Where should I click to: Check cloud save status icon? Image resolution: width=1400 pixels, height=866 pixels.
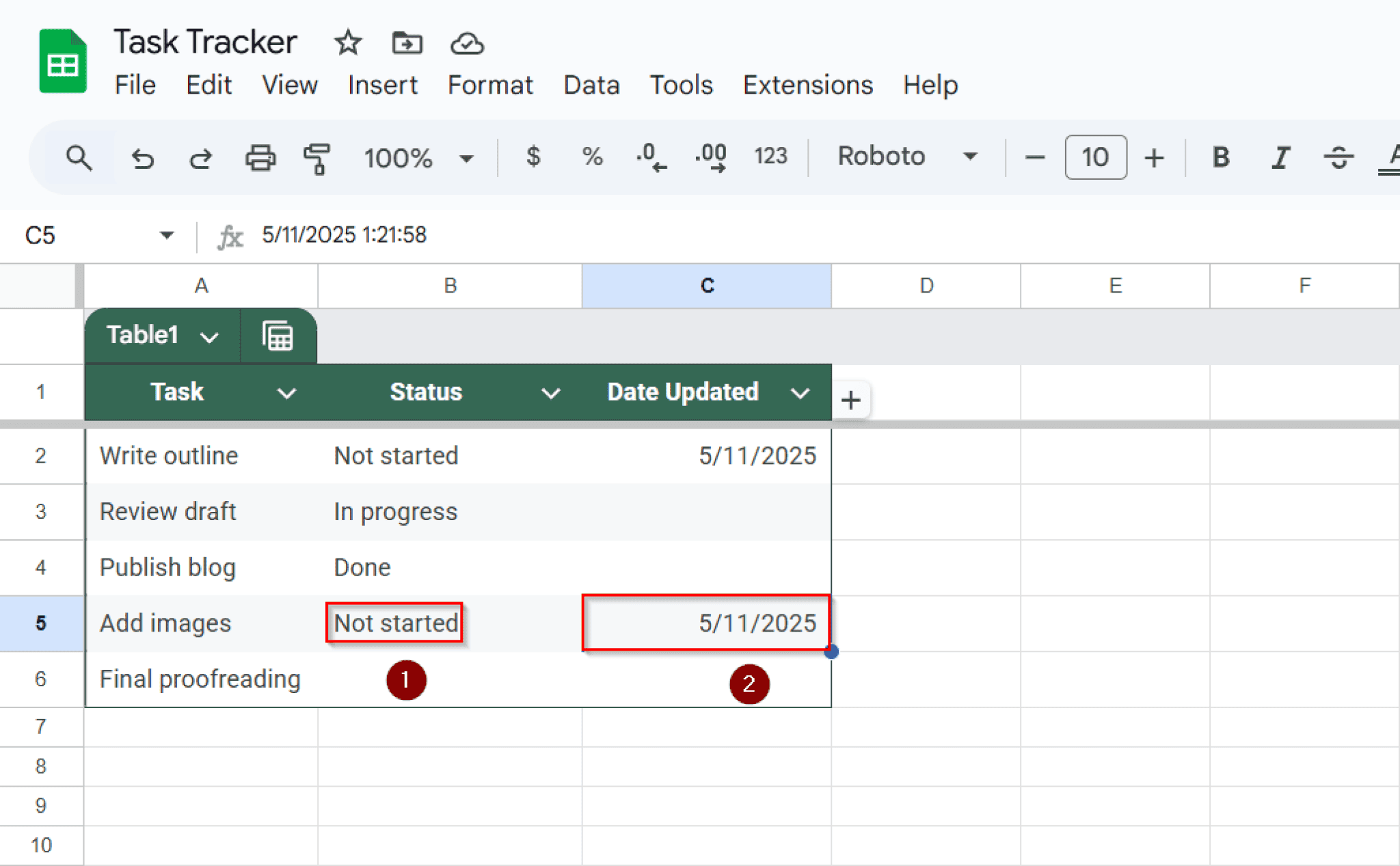(467, 43)
